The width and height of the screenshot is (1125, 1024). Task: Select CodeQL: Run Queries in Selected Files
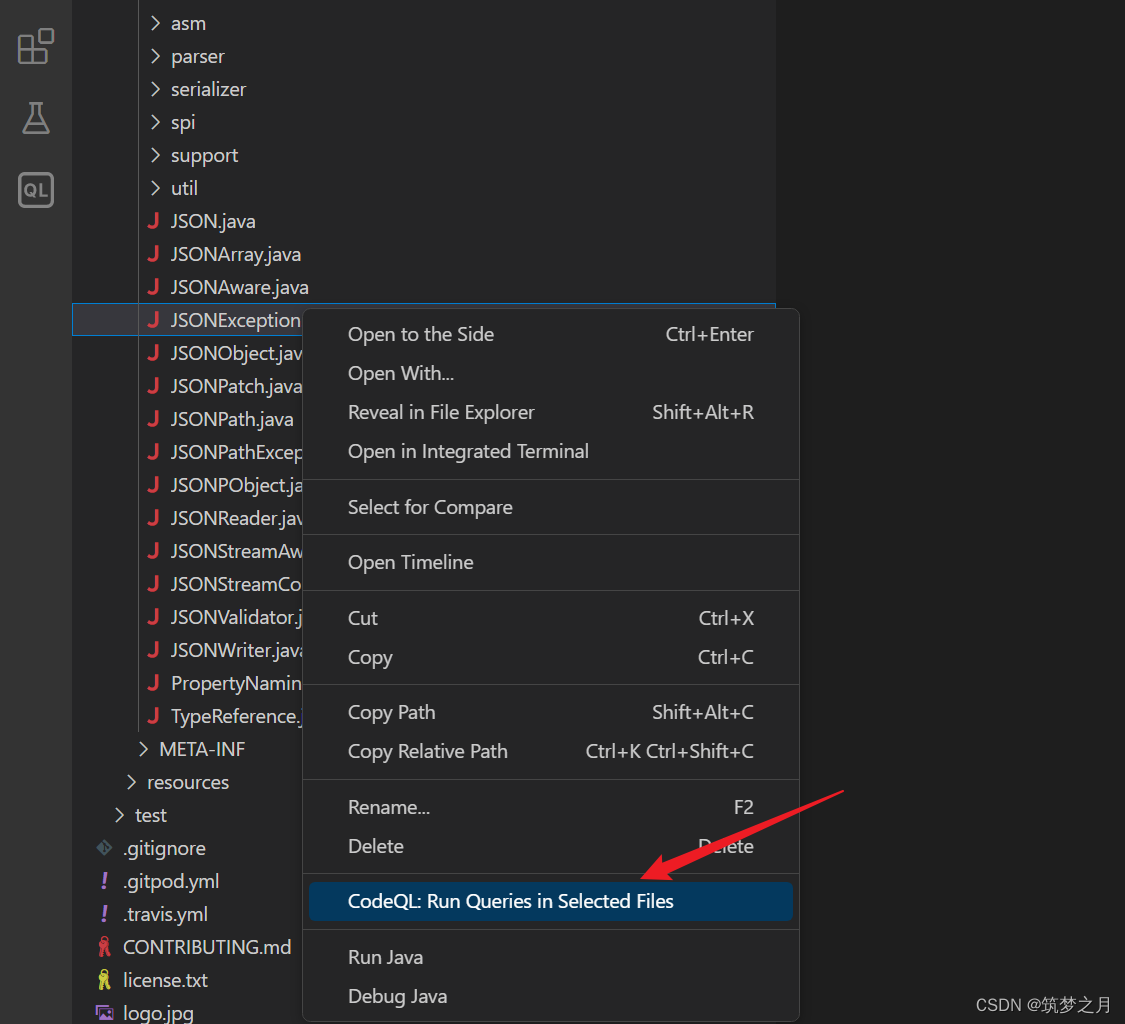[x=510, y=901]
